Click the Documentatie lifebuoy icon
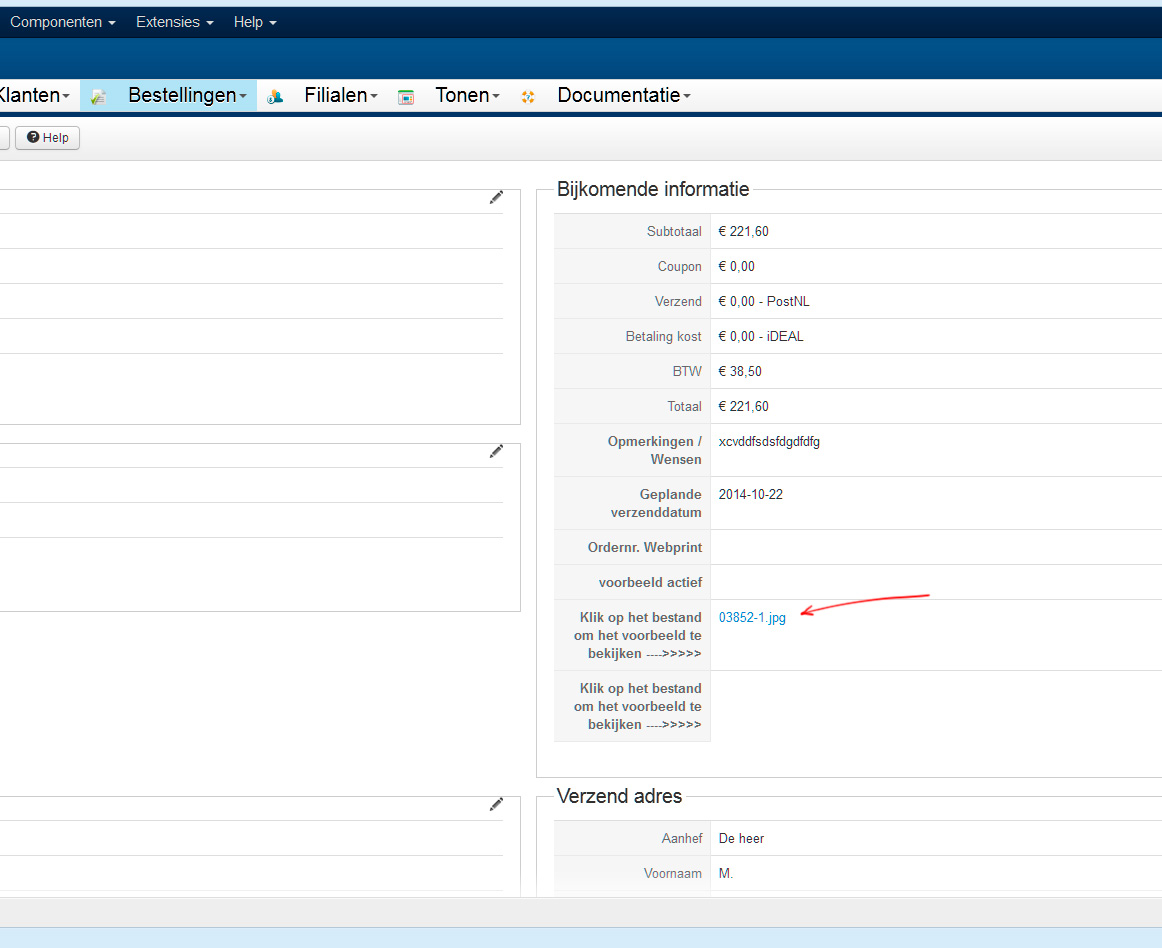Screen dimensions: 1162x948 [x=528, y=96]
